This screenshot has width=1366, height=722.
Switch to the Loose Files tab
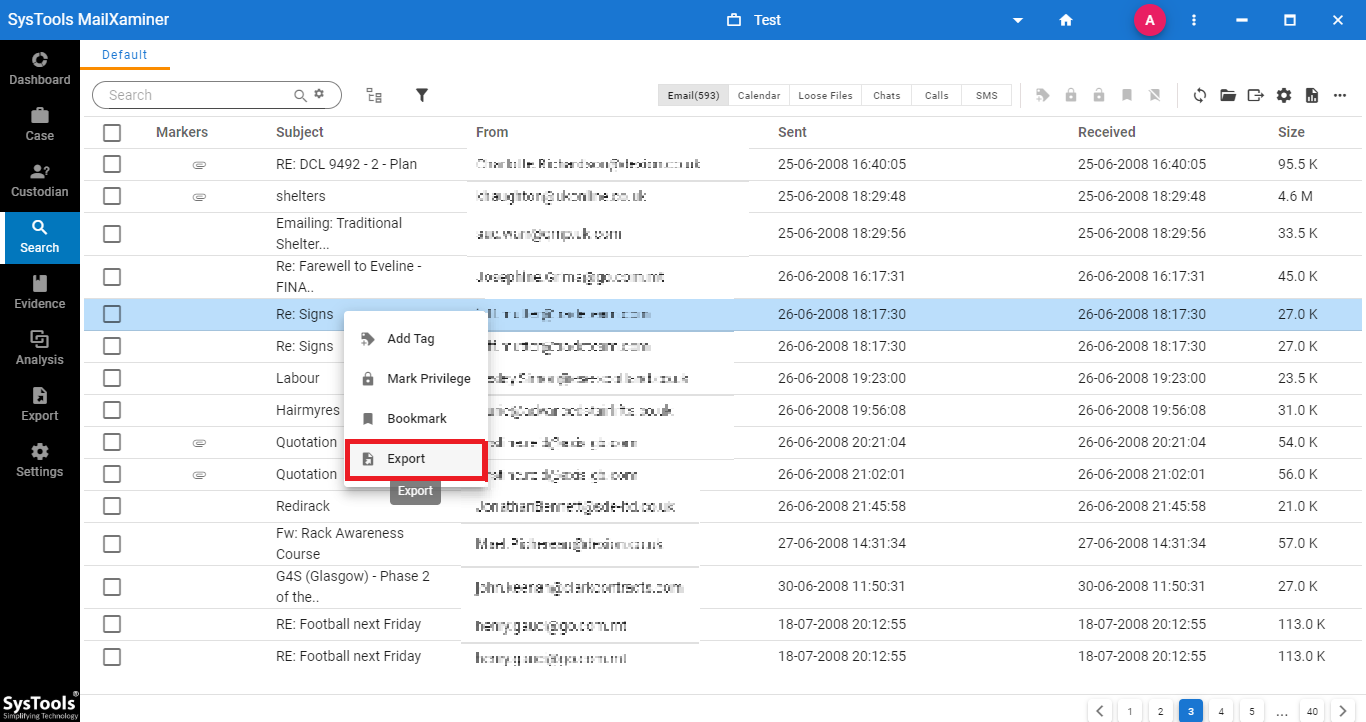click(825, 95)
